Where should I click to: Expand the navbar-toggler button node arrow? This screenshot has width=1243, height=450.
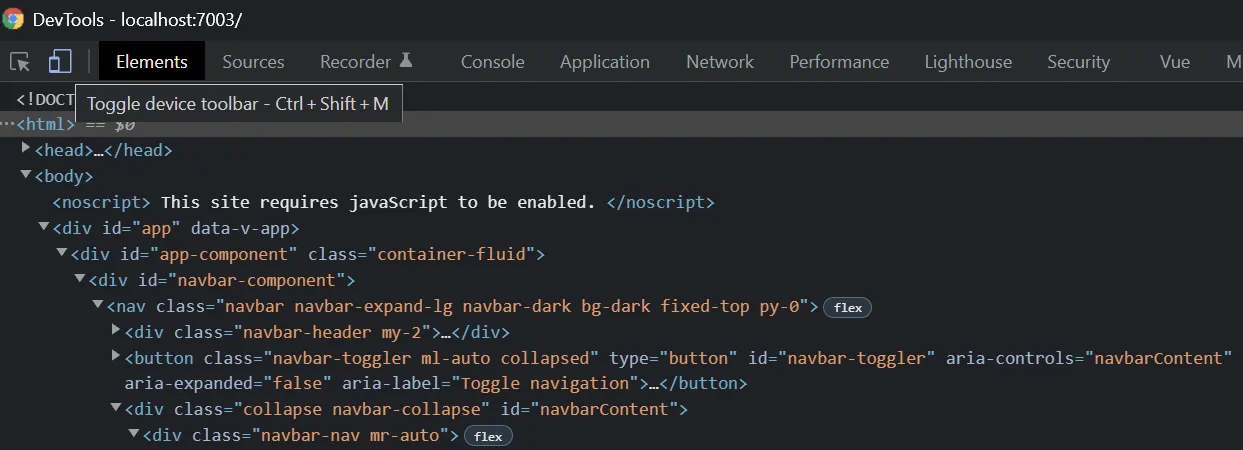pyautogui.click(x=116, y=357)
